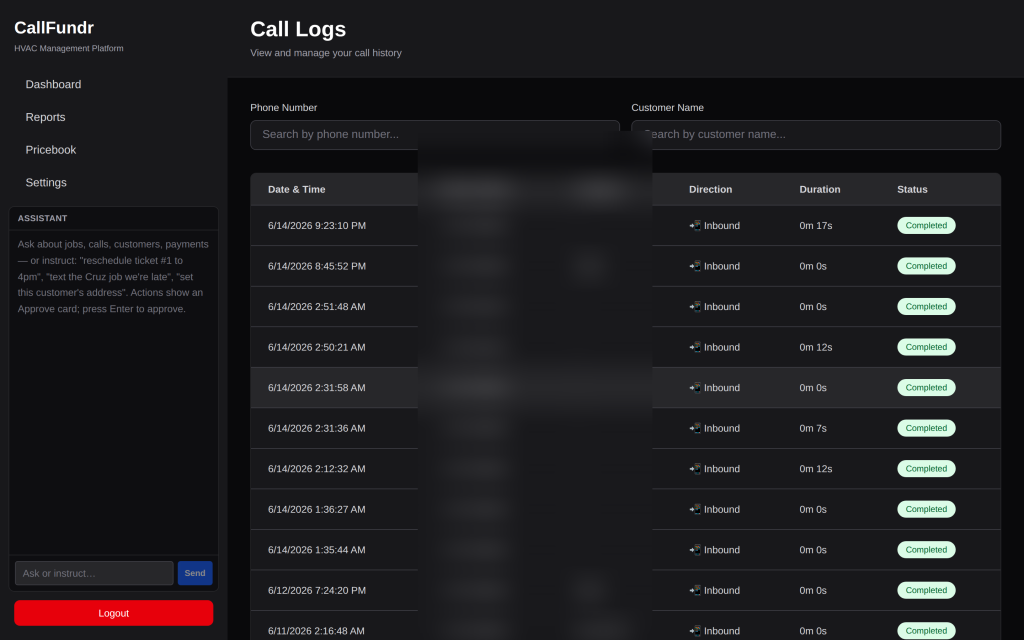Click inbound call icon for 8:45:52 PM row
The width and height of the screenshot is (1024, 640).
pos(695,266)
